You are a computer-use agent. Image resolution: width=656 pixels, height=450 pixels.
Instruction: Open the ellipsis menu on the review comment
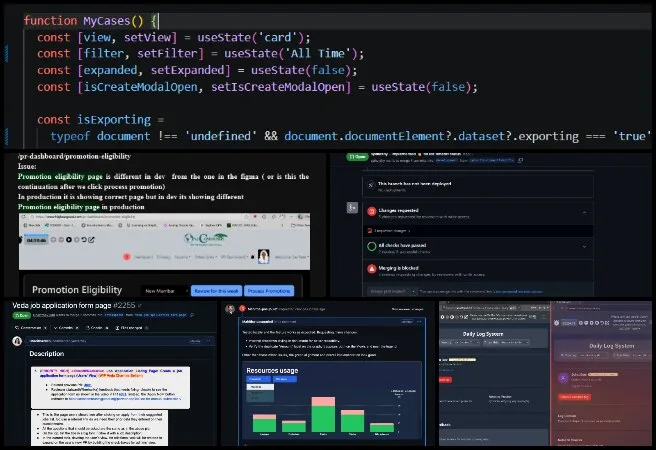click(419, 322)
